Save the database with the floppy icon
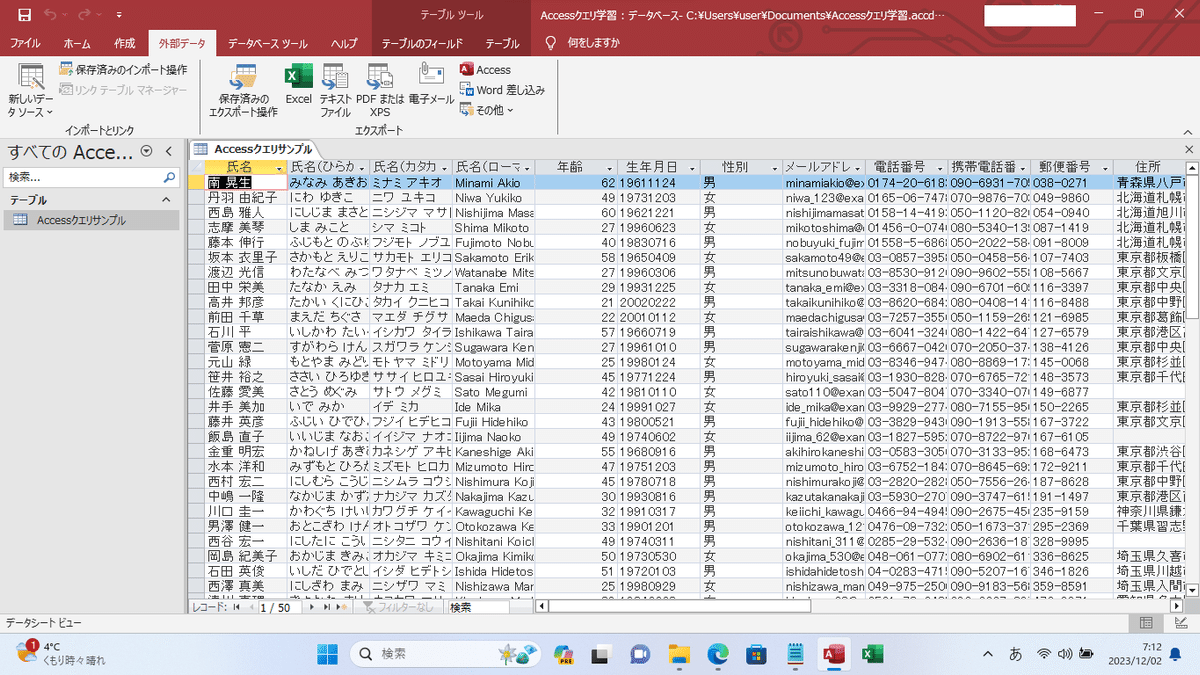Viewport: 1200px width, 675px height. pyautogui.click(x=23, y=15)
